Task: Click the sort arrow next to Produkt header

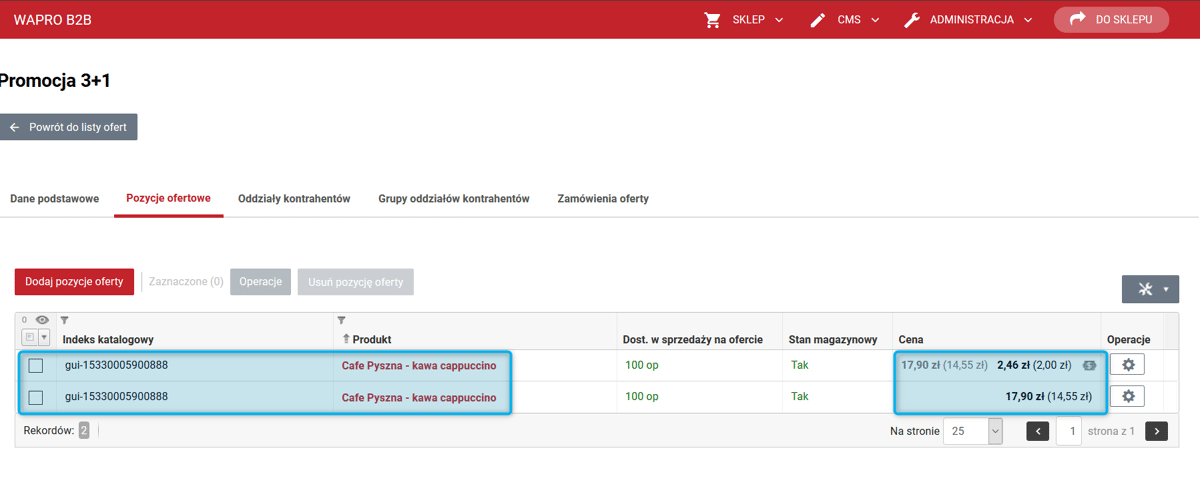Action: pos(346,340)
